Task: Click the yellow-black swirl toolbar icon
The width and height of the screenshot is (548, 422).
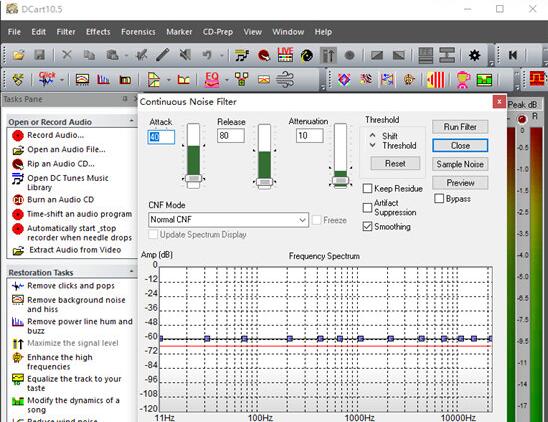Action: 307,55
